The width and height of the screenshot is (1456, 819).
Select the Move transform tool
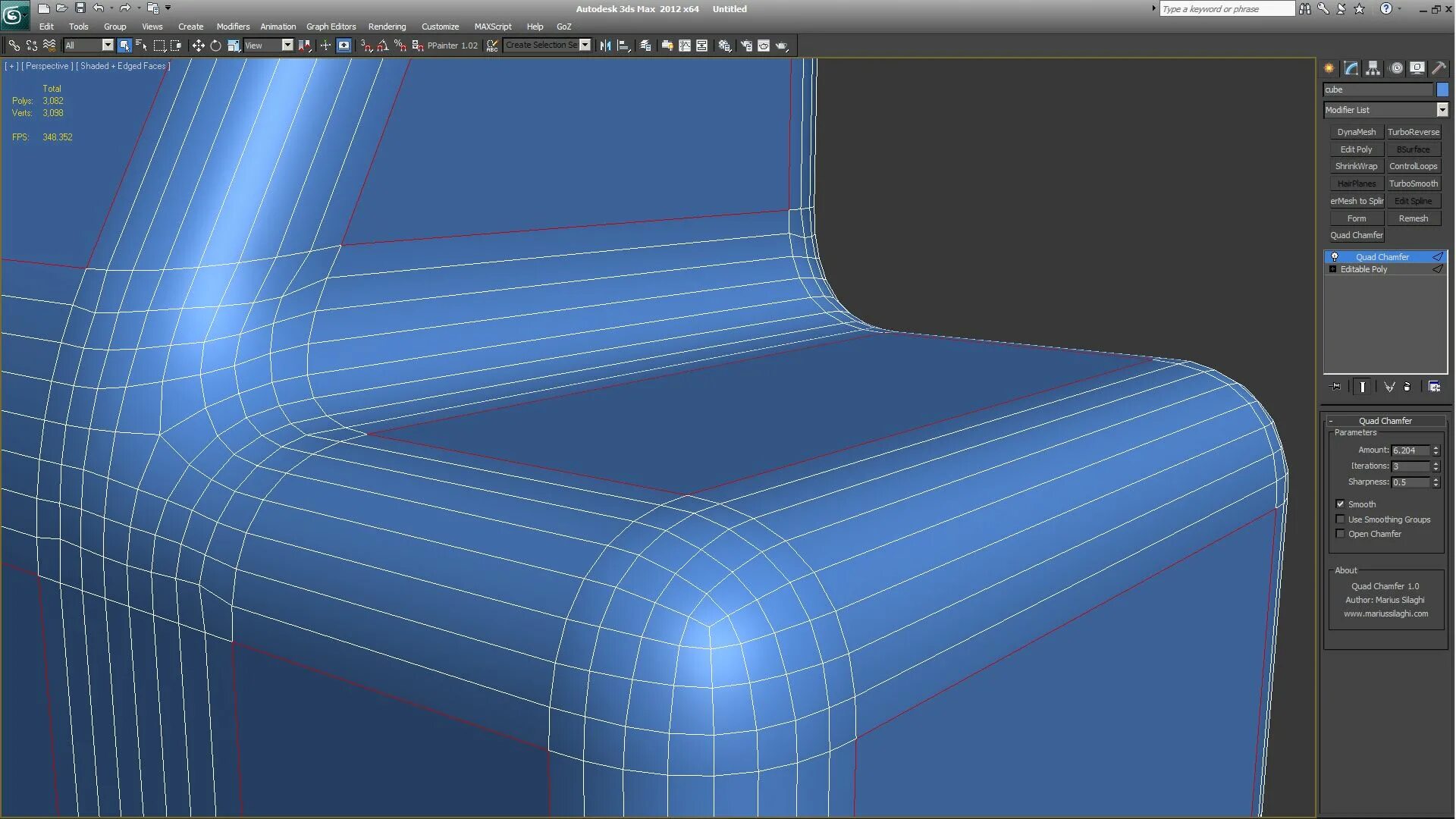pos(198,45)
